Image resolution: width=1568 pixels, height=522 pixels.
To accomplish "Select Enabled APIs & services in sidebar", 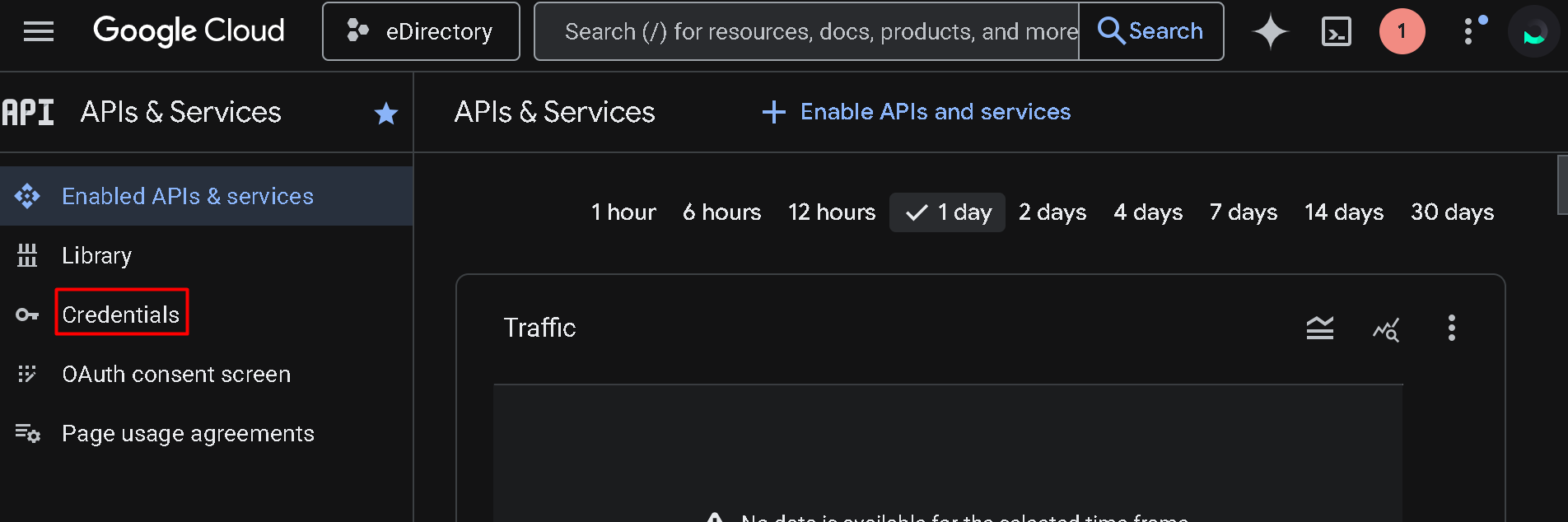I will pyautogui.click(x=206, y=196).
